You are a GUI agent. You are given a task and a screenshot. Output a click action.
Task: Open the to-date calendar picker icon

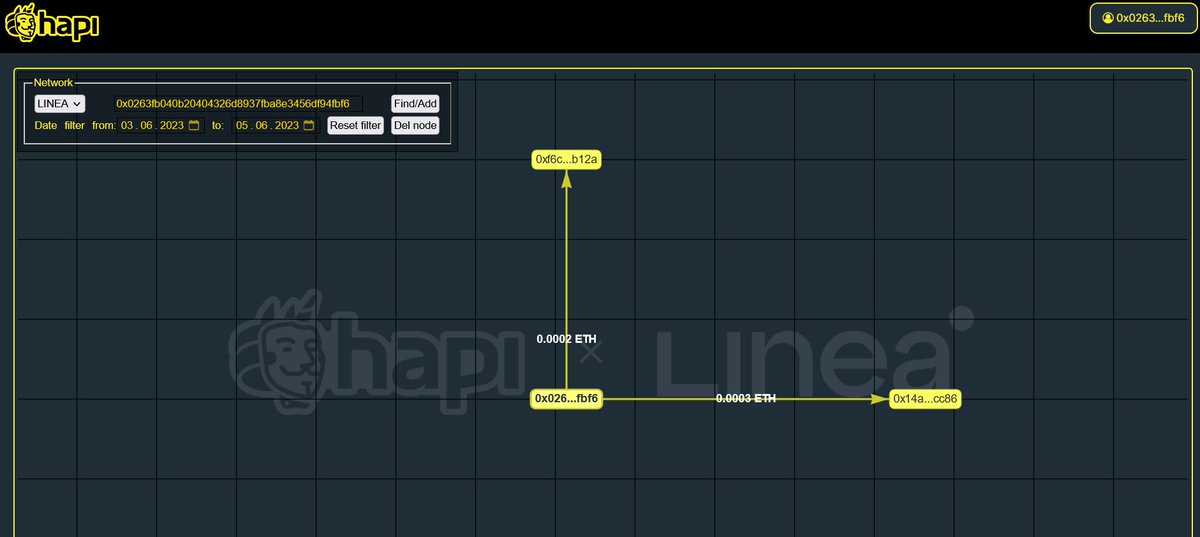pos(309,126)
